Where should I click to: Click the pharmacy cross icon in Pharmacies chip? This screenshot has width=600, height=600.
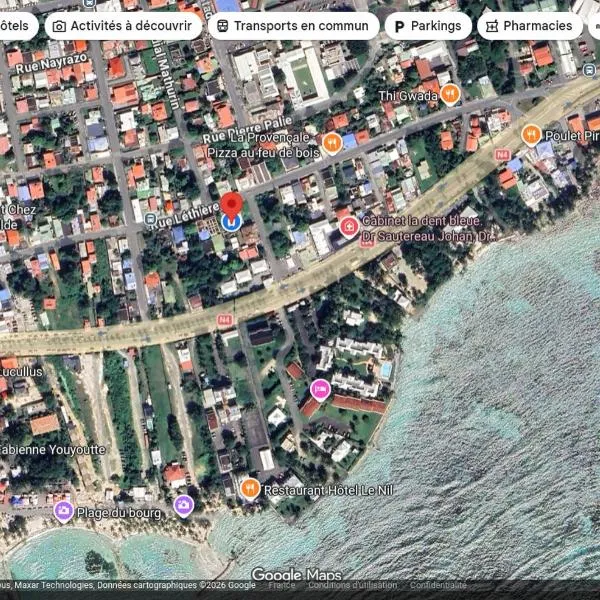(492, 26)
